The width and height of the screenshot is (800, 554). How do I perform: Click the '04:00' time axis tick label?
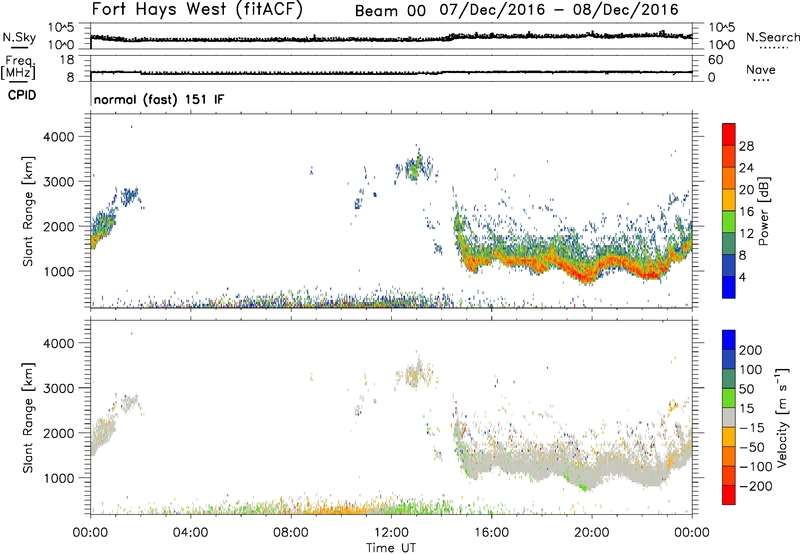point(191,533)
